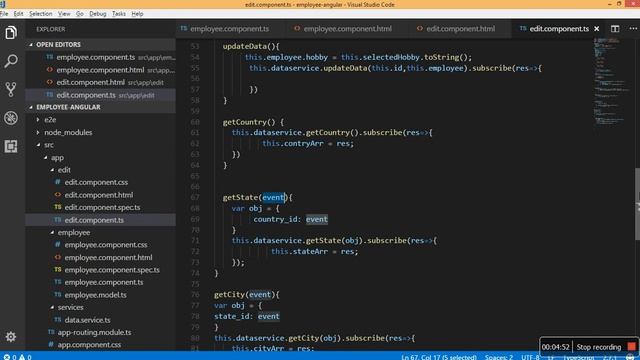Open the editor More Actions ellipsis

(633, 29)
